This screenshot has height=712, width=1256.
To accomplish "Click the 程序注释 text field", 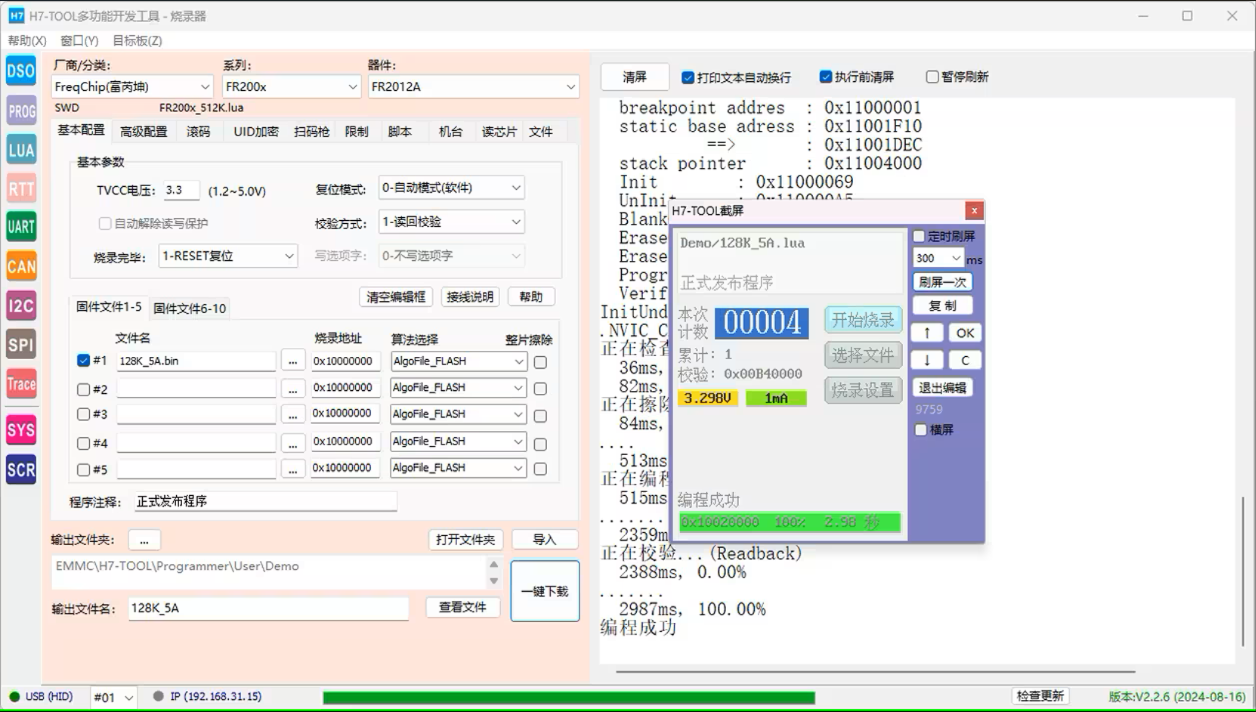I will [x=265, y=501].
